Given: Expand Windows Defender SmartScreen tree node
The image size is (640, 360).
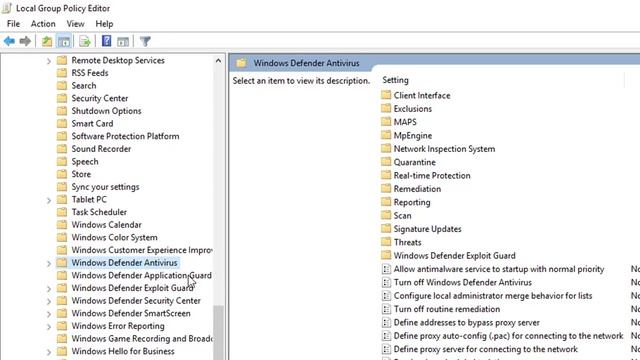Looking at the screenshot, I should click(x=49, y=314).
